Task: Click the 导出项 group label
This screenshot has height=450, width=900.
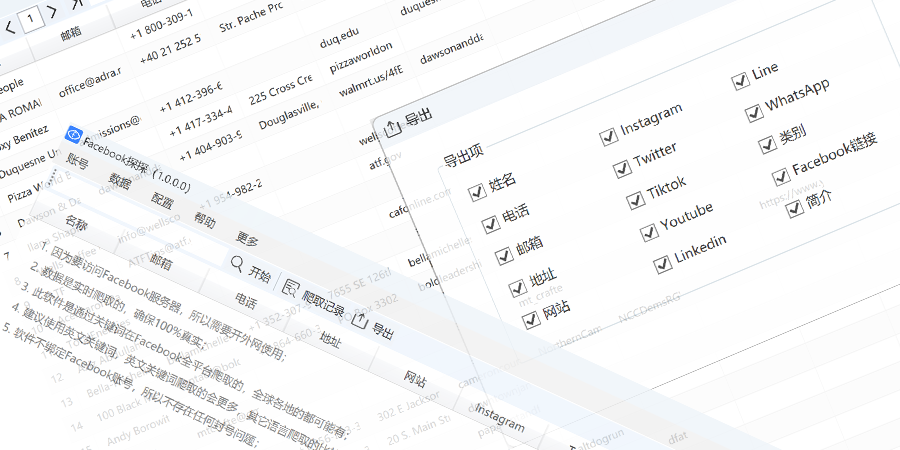Action: [464, 154]
